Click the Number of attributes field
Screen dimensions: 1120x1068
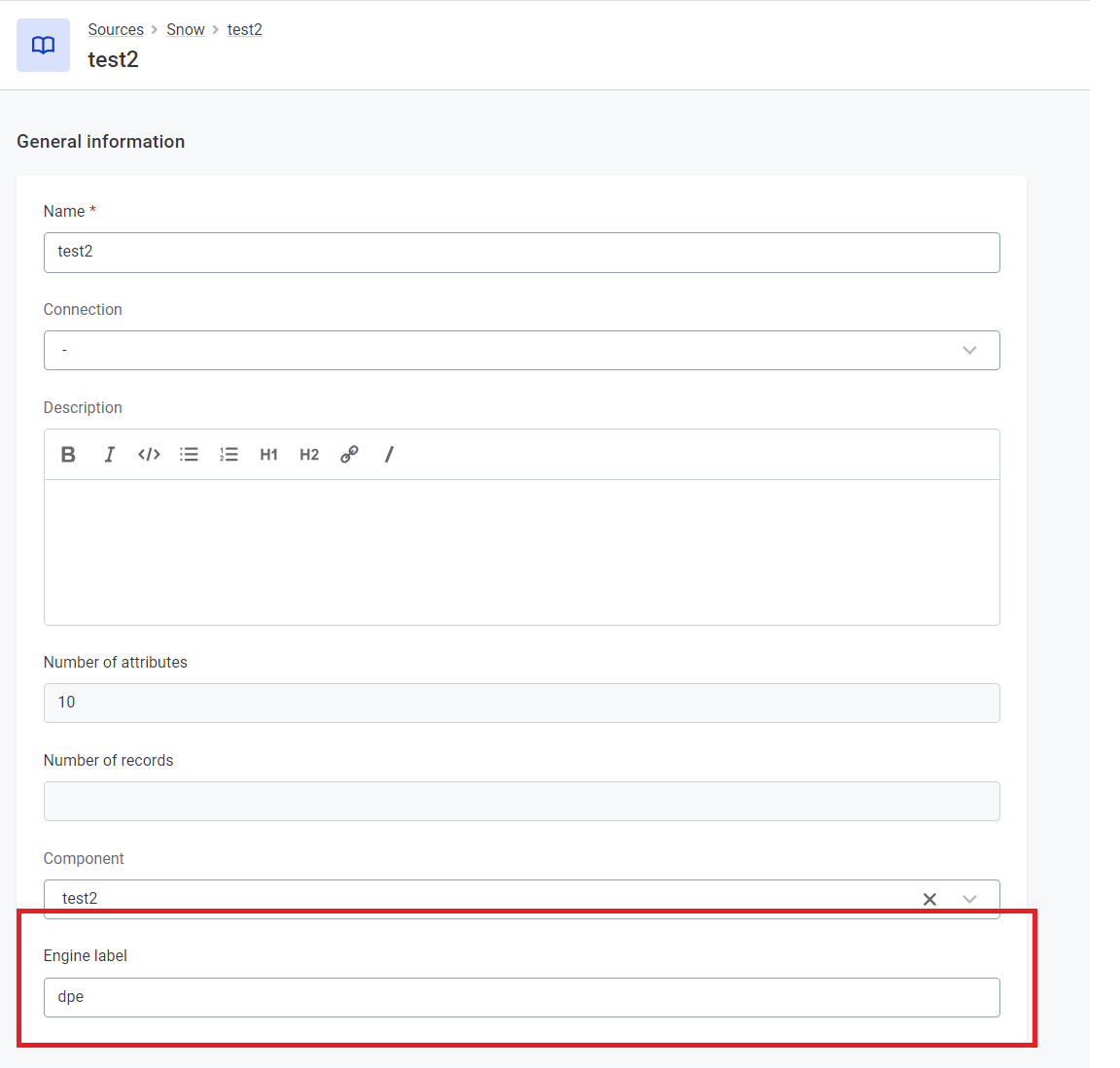521,703
